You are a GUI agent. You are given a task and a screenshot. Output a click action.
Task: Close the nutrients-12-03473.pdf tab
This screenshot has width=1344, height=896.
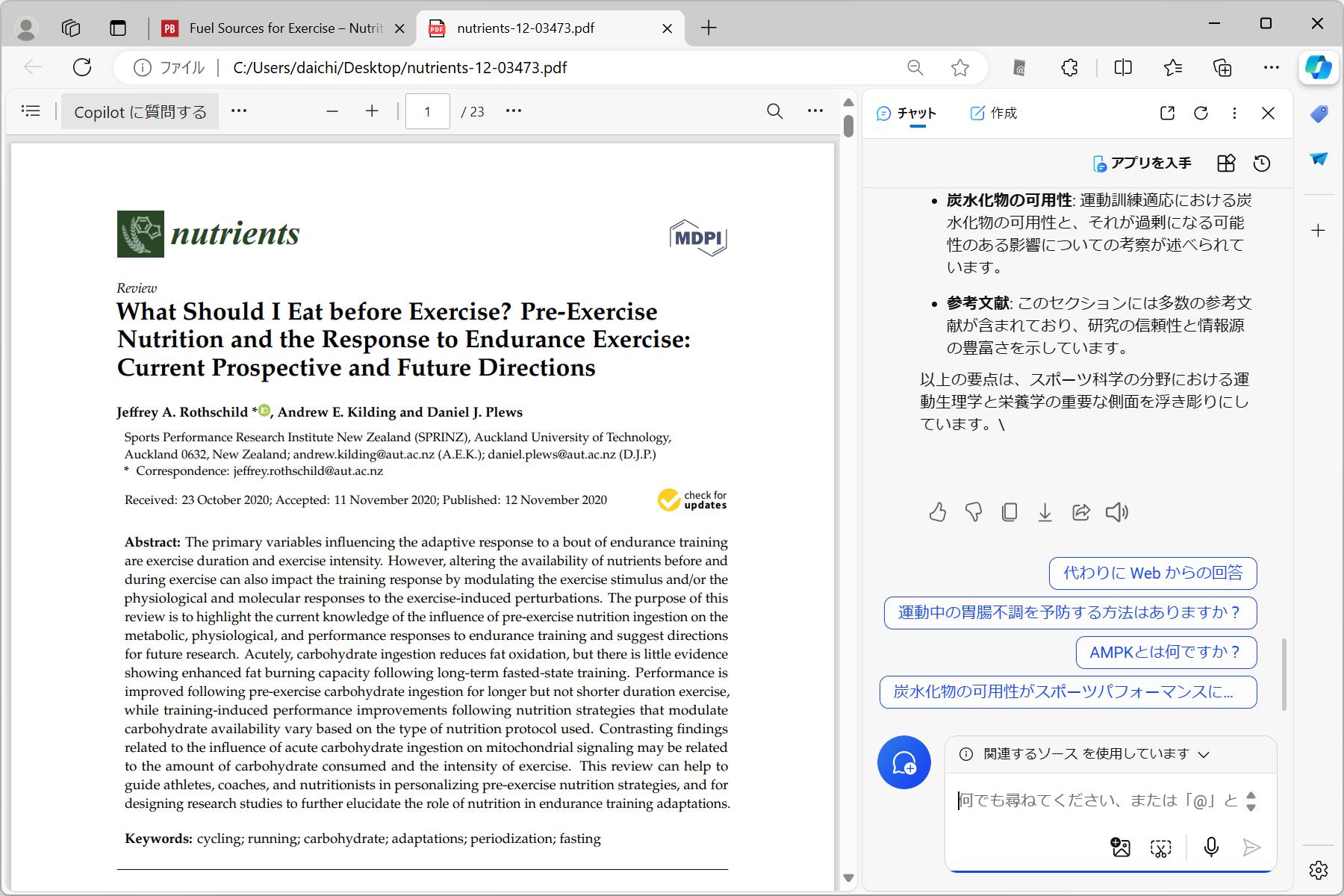coord(668,28)
